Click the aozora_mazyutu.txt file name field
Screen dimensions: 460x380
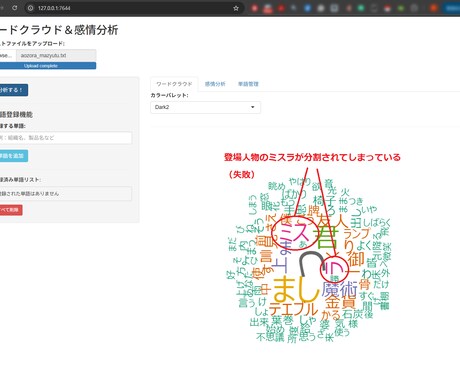click(x=56, y=55)
